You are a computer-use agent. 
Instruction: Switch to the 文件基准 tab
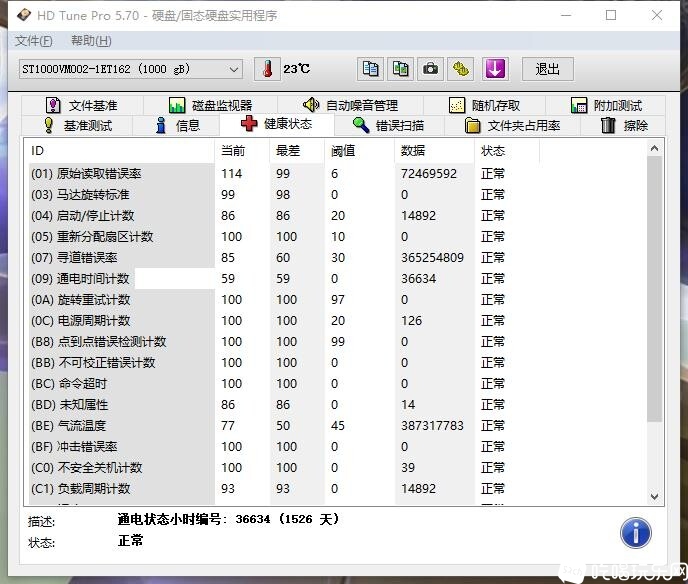(82, 105)
